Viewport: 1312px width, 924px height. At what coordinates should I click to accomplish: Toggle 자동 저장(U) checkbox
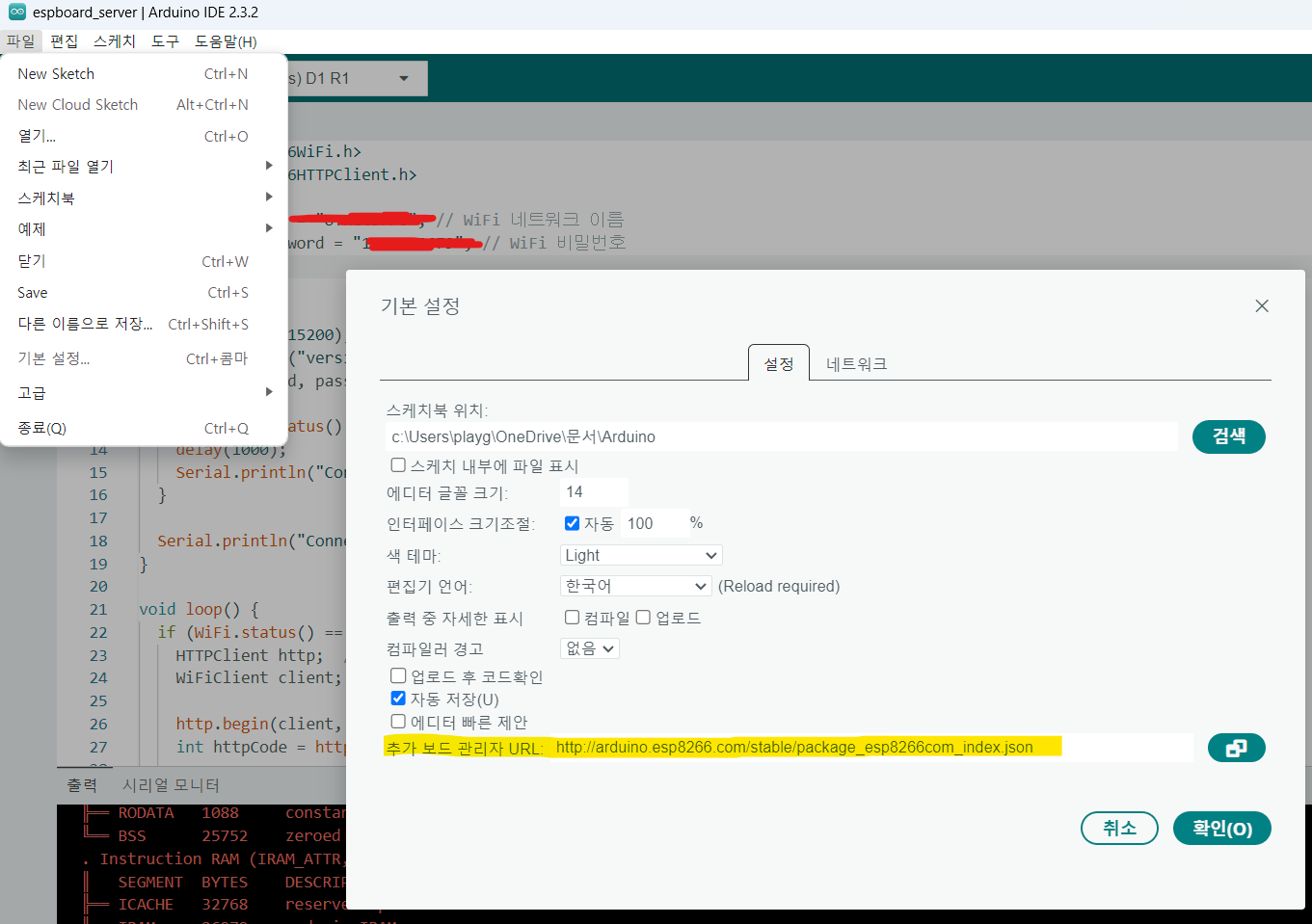398,699
